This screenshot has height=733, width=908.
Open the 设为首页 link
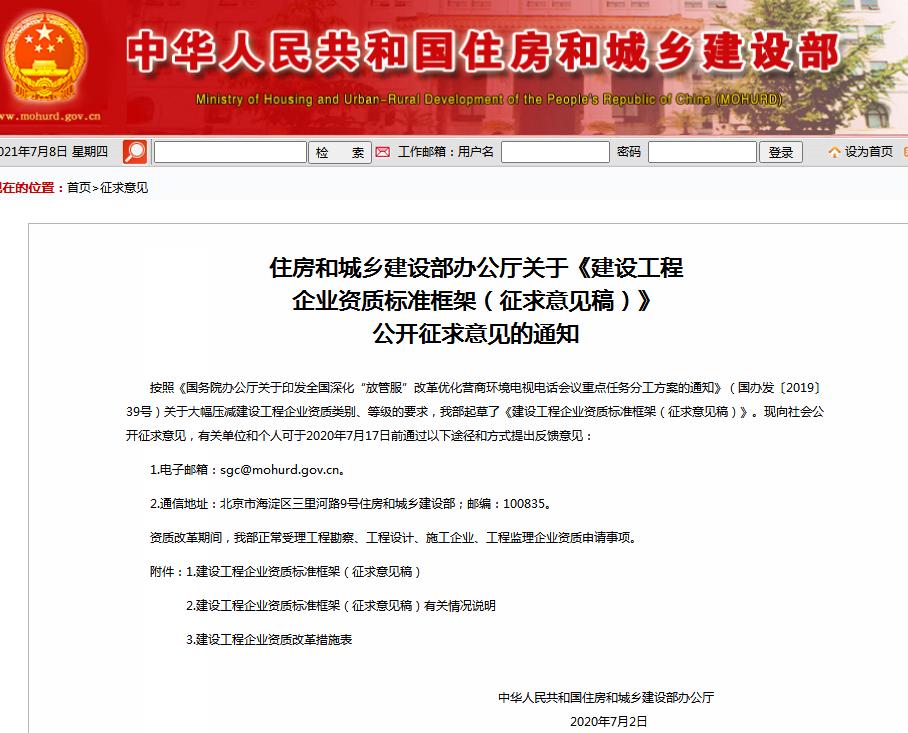865,151
